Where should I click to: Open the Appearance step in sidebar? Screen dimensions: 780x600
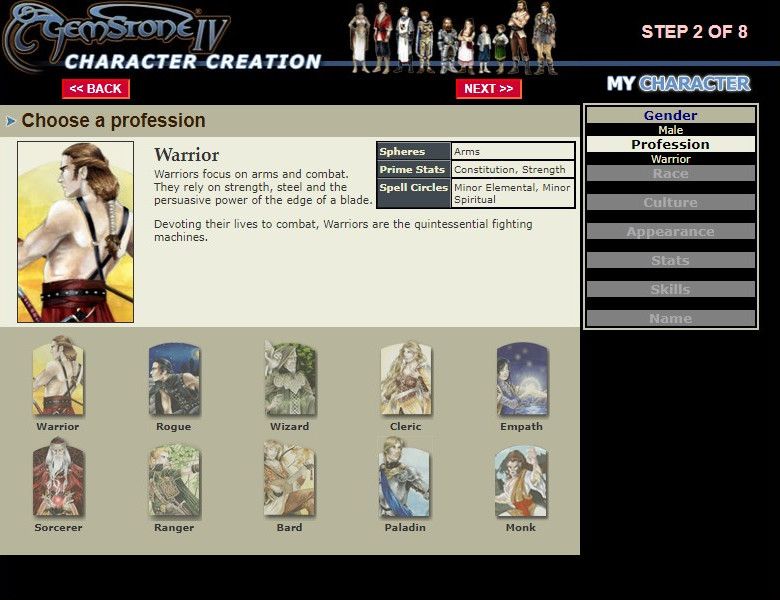[x=670, y=232]
